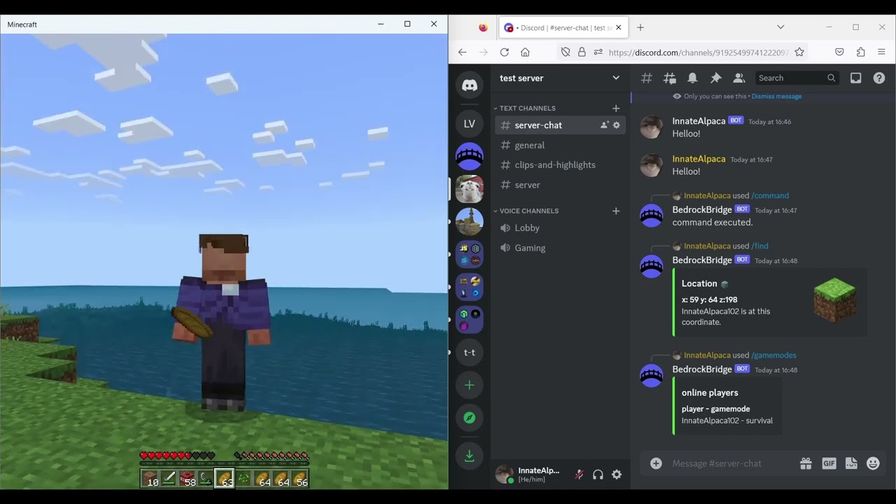Select Minecraft hotbar slot showing 58
Image resolution: width=896 pixels, height=504 pixels.
[187, 478]
